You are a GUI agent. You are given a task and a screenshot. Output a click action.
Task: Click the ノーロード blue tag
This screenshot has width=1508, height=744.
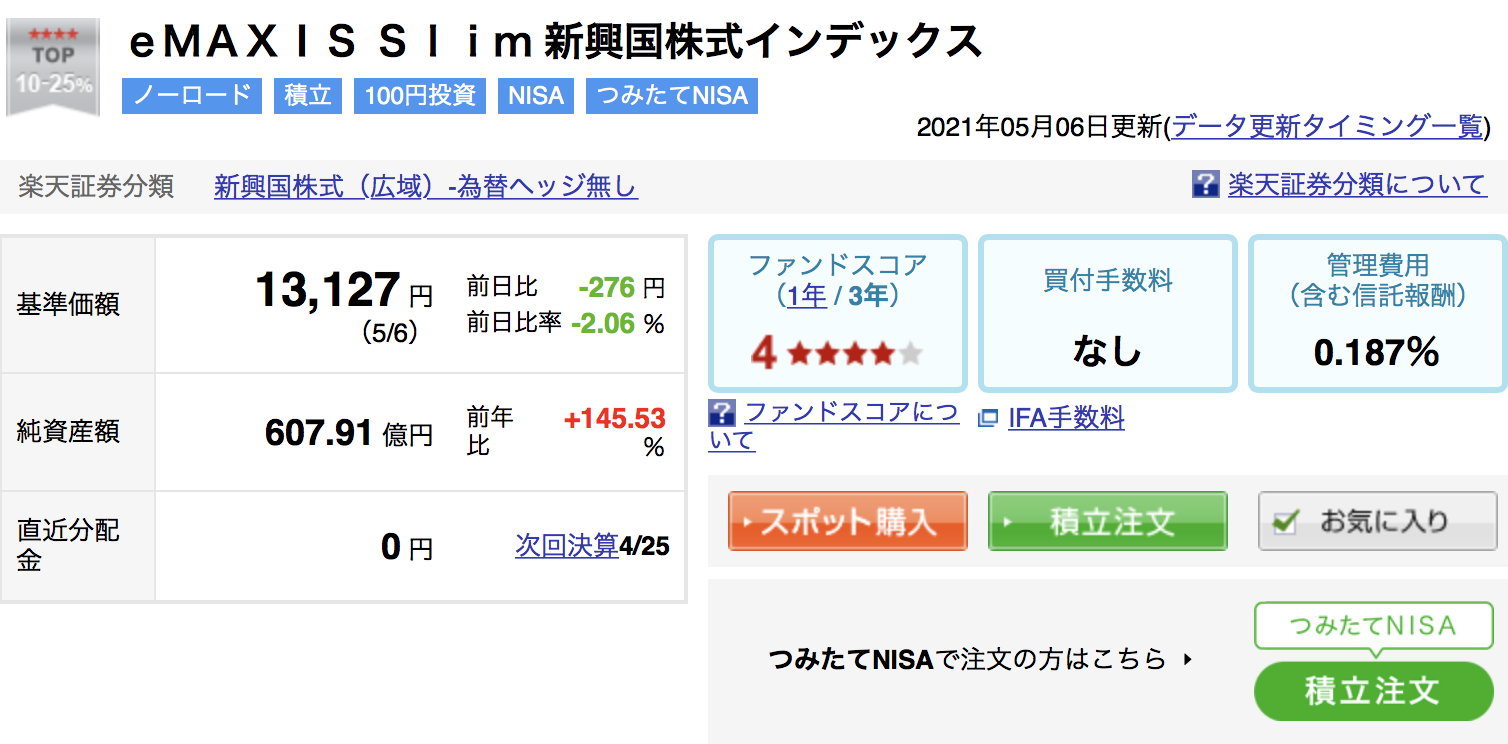tap(192, 96)
